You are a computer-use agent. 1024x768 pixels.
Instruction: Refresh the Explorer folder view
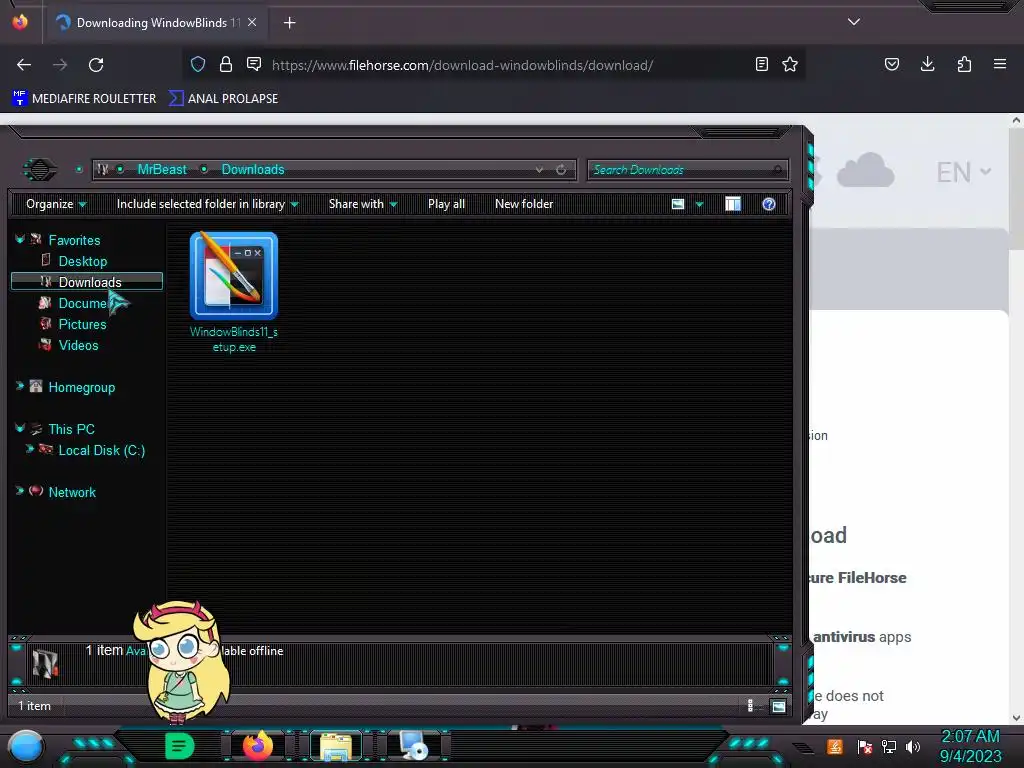(561, 170)
